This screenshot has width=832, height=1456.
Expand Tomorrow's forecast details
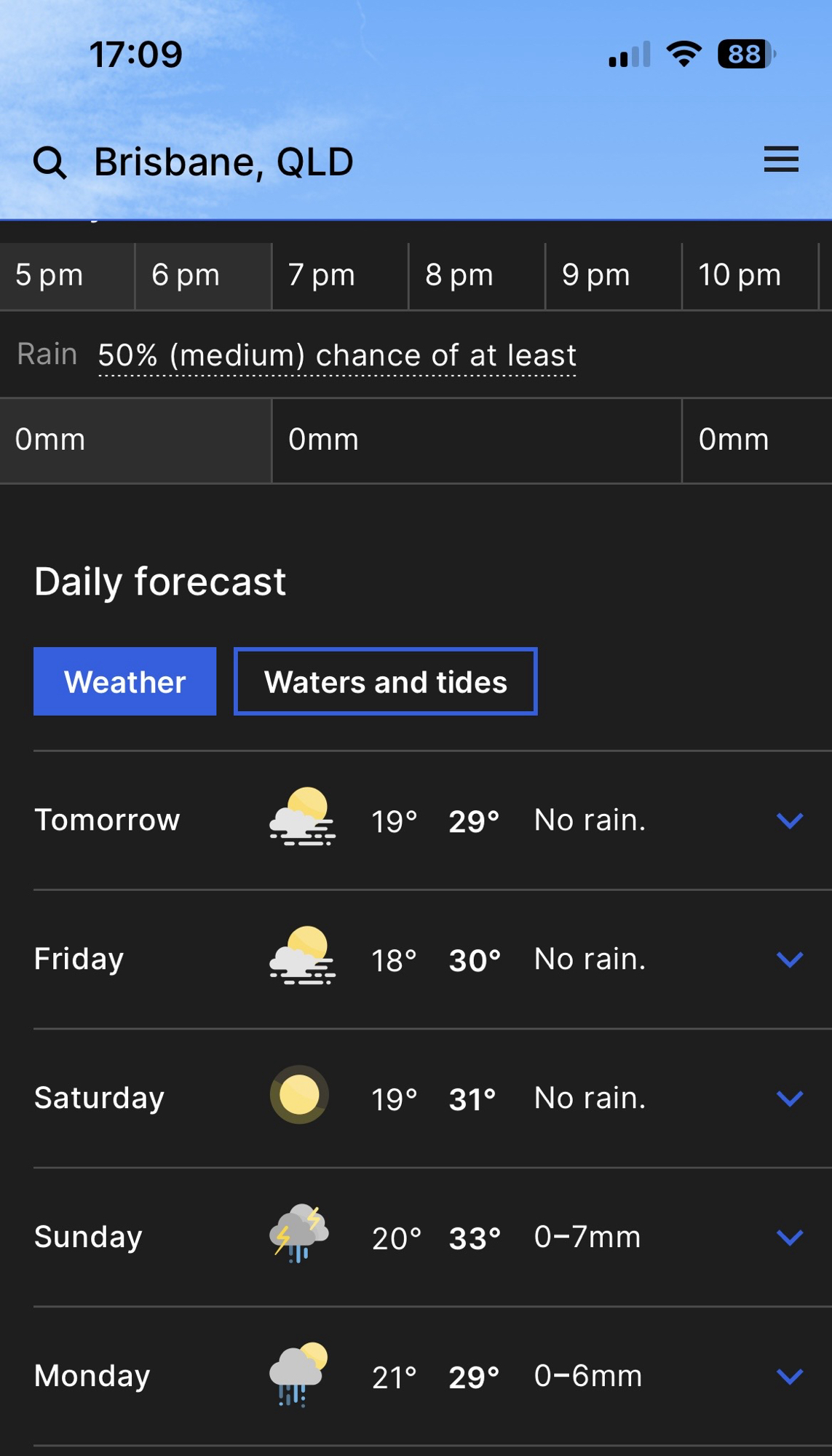(790, 820)
